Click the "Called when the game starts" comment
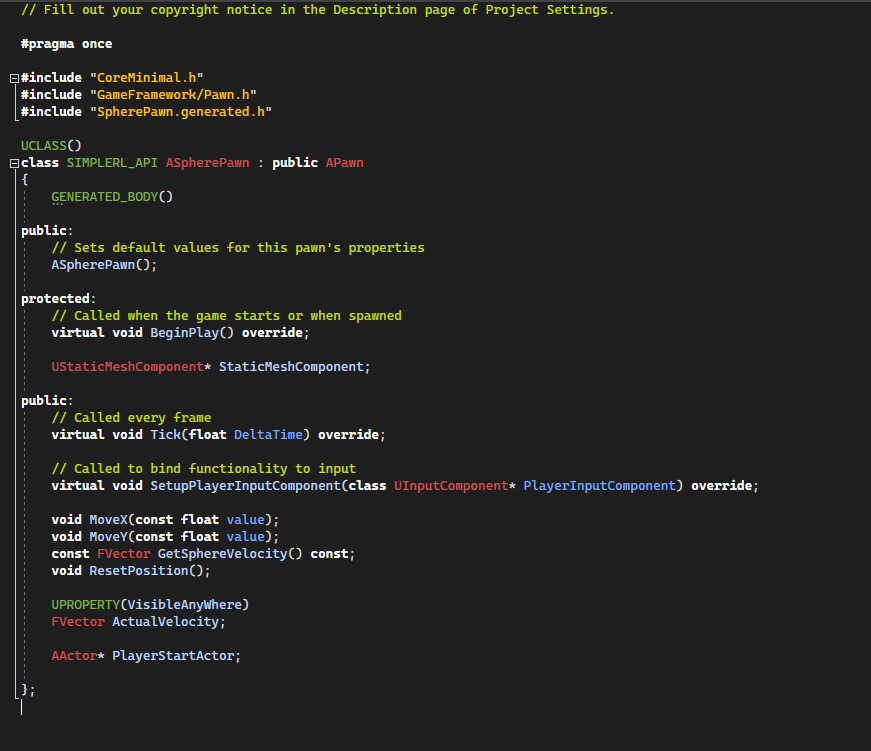871x751 pixels. click(x=227, y=316)
